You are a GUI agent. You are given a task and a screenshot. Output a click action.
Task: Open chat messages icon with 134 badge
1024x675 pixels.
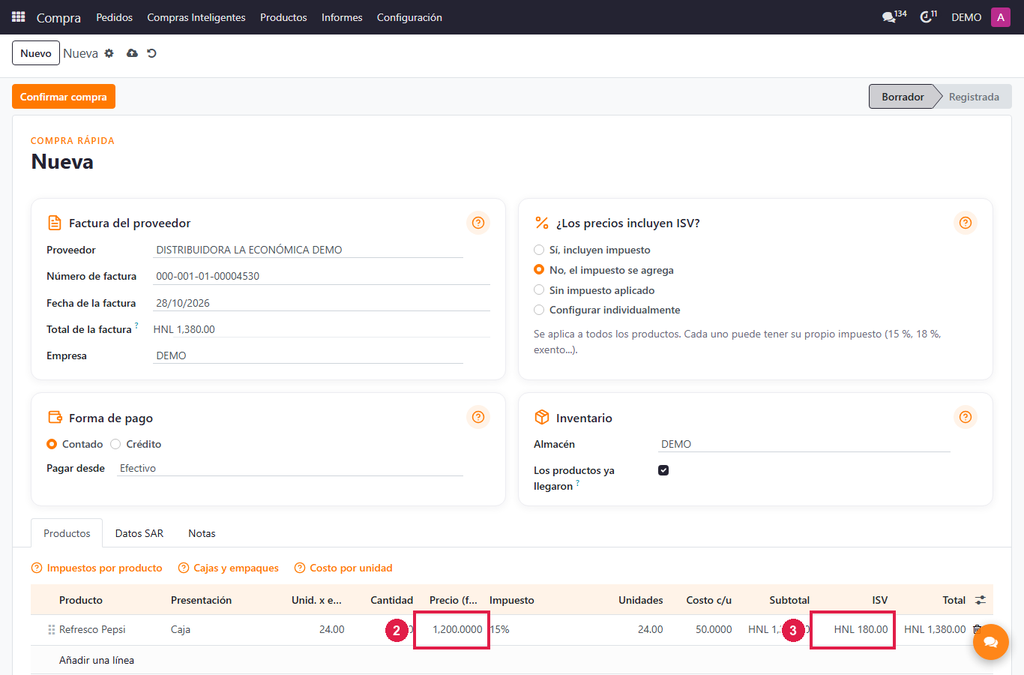pyautogui.click(x=893, y=17)
